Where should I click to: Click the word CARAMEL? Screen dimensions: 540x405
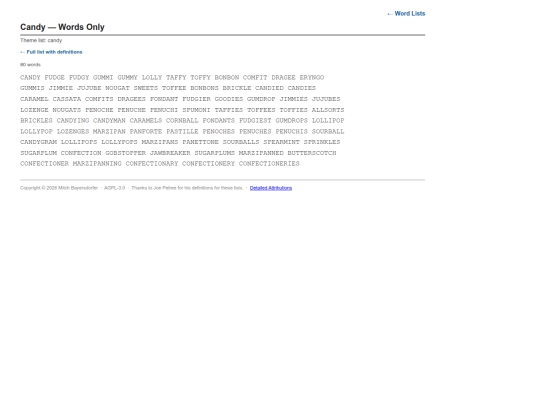tap(34, 99)
